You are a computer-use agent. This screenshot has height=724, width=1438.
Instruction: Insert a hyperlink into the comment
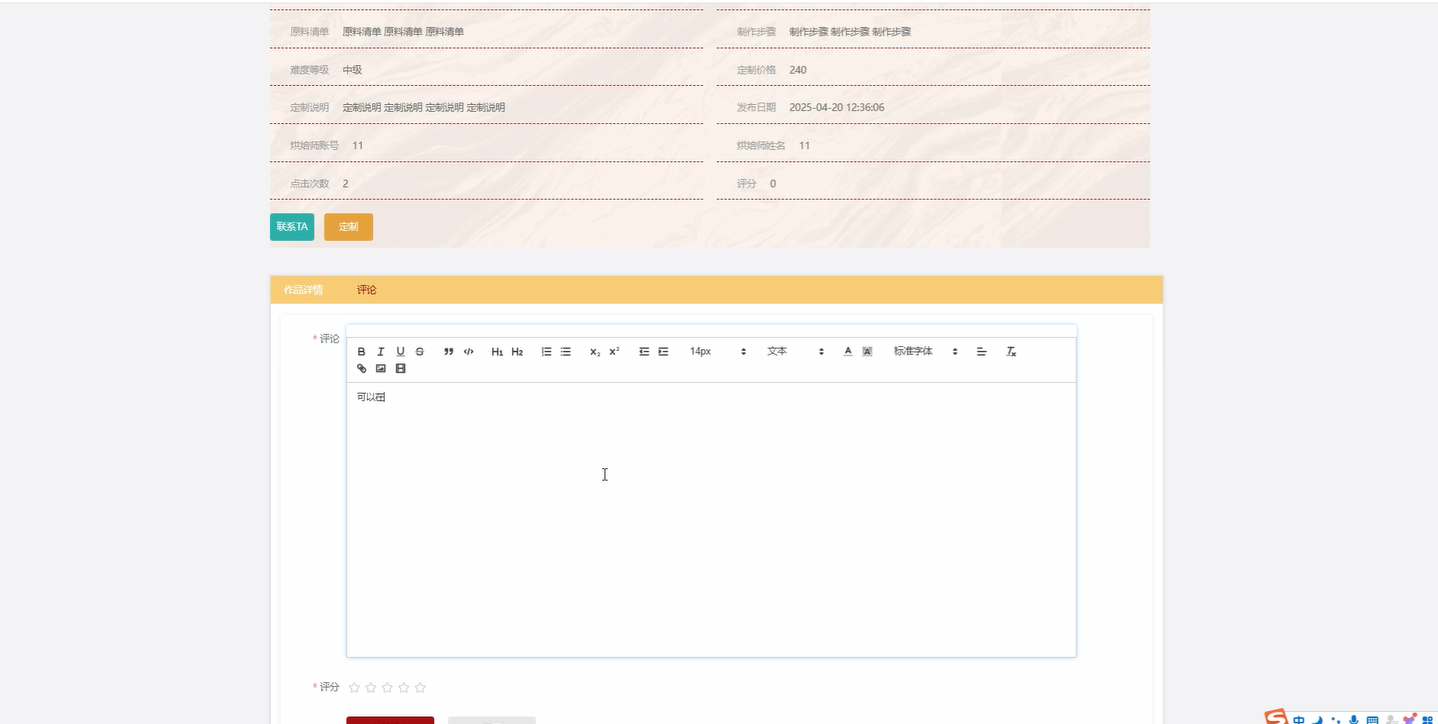362,369
